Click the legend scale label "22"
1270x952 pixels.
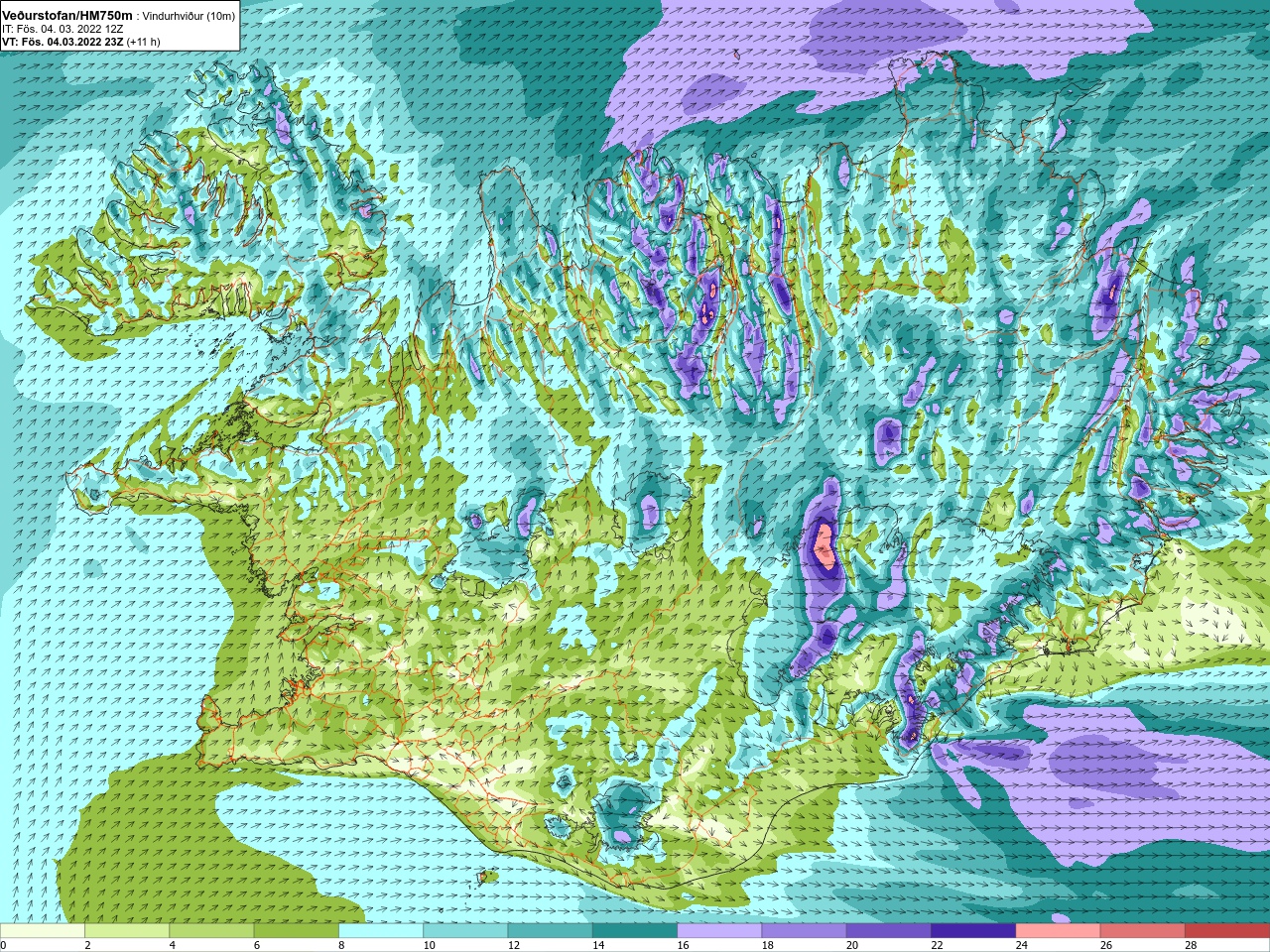[x=937, y=945]
